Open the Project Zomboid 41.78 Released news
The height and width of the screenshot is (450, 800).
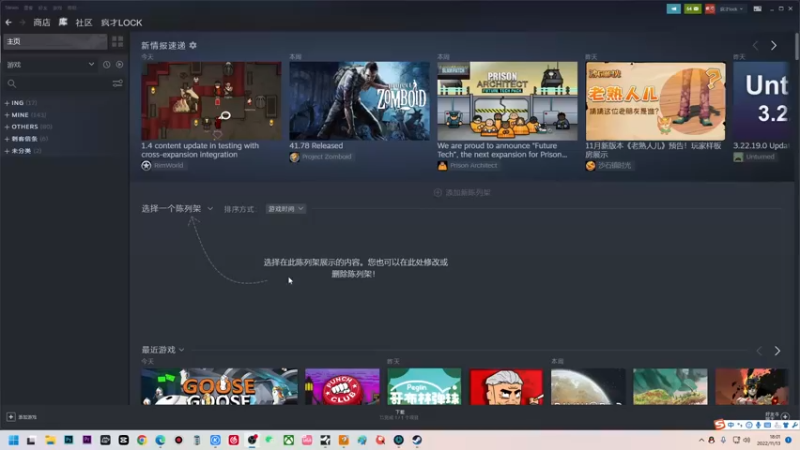coord(359,101)
